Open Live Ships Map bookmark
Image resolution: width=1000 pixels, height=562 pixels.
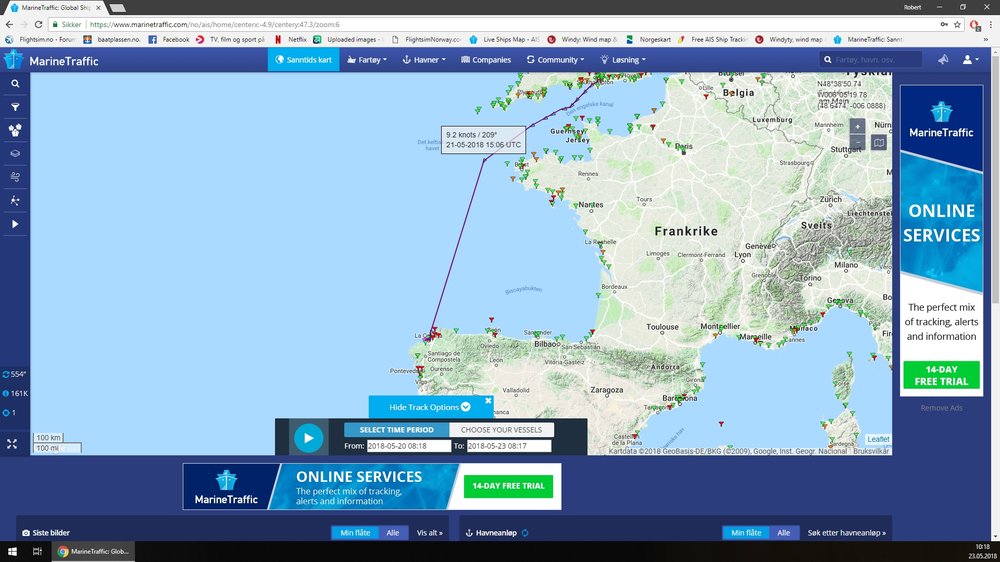504,40
